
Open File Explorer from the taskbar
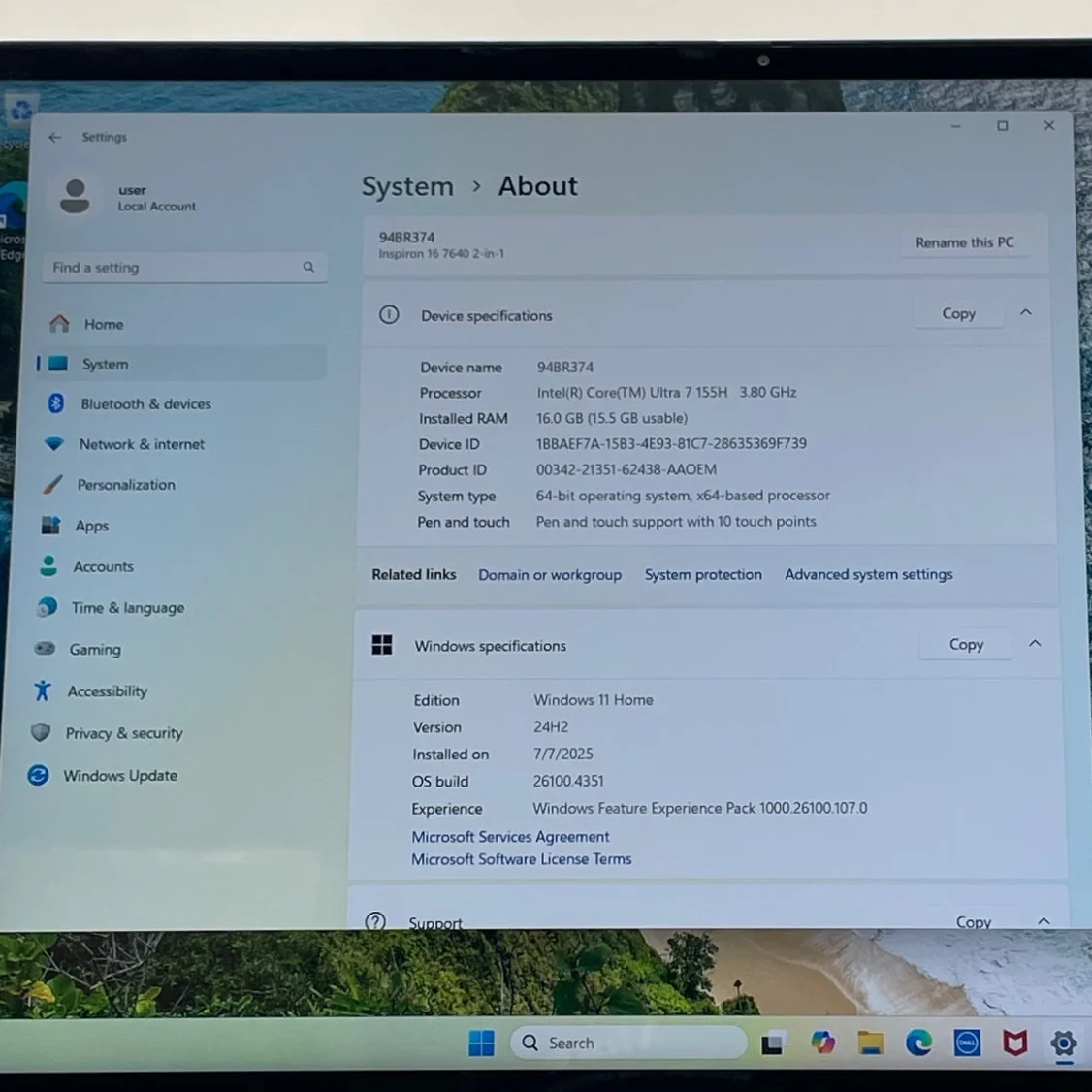click(x=871, y=1043)
